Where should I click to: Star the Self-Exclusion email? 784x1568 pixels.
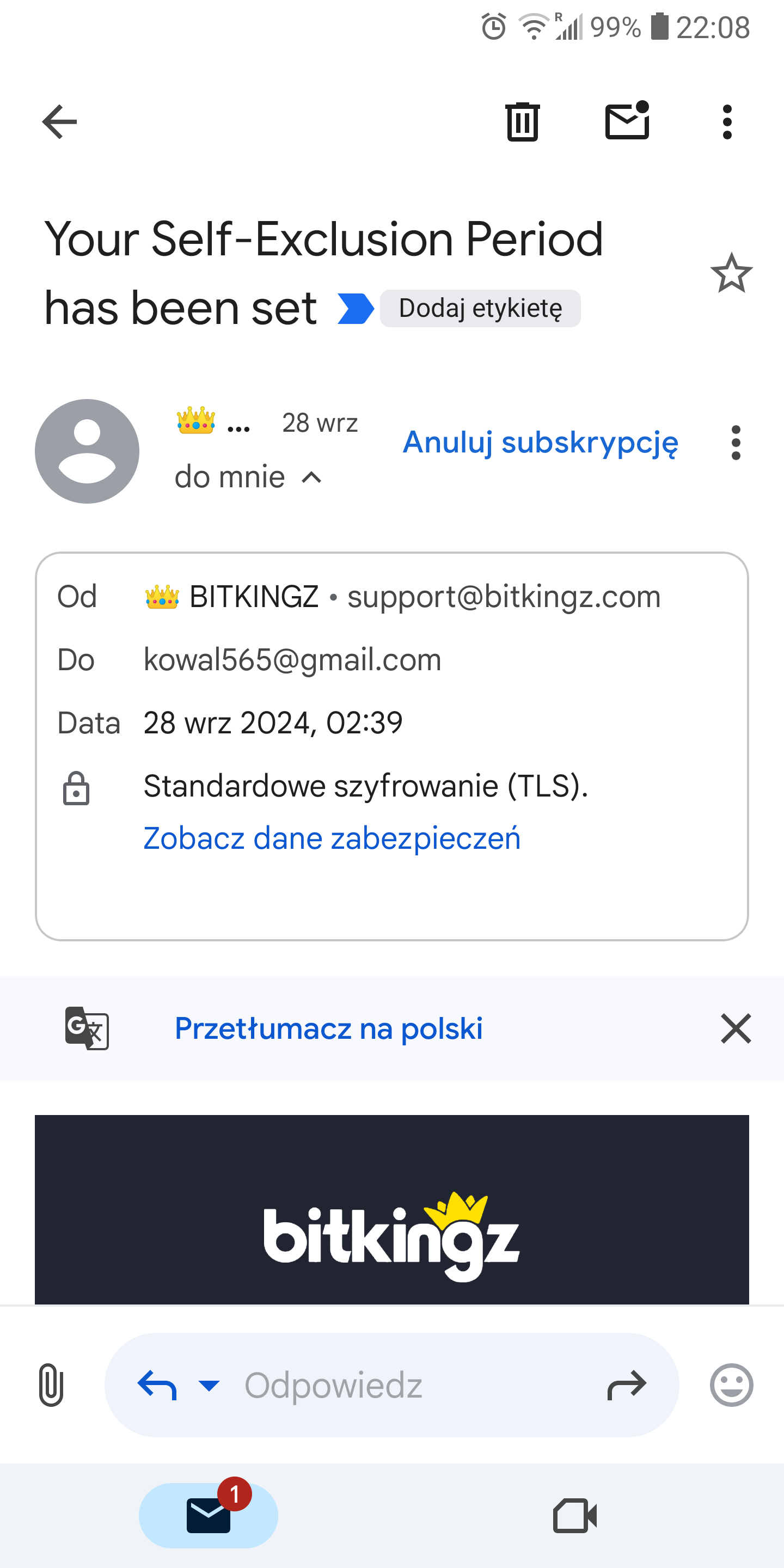(731, 273)
